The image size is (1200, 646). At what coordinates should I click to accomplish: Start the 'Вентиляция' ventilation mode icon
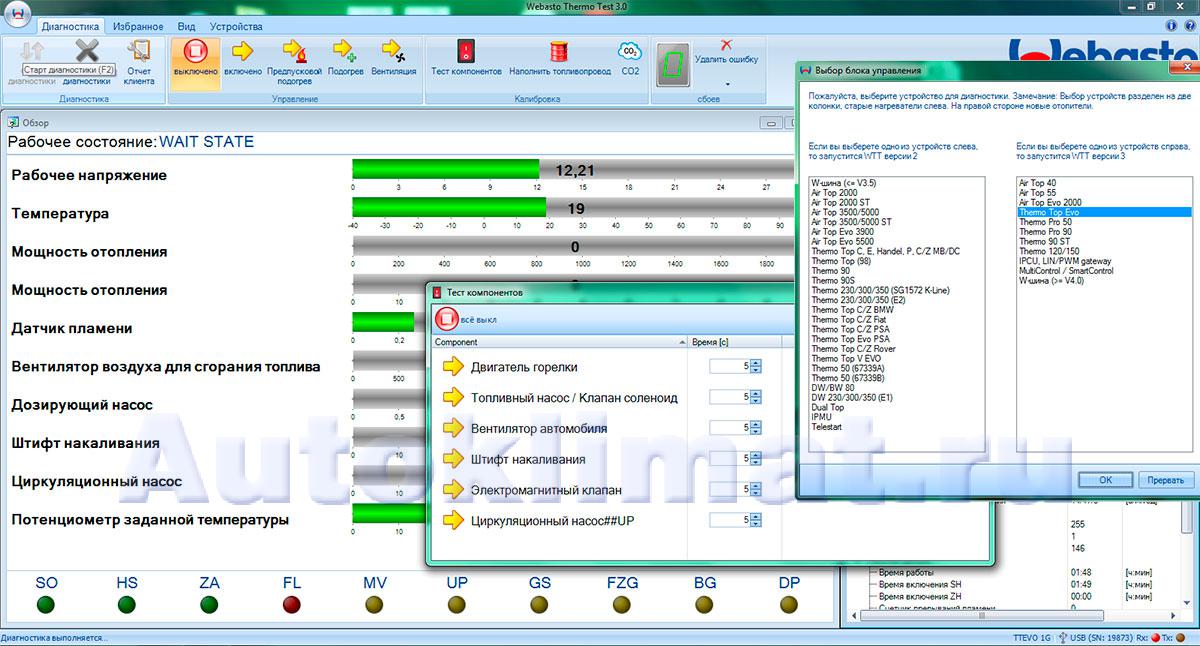pos(393,52)
